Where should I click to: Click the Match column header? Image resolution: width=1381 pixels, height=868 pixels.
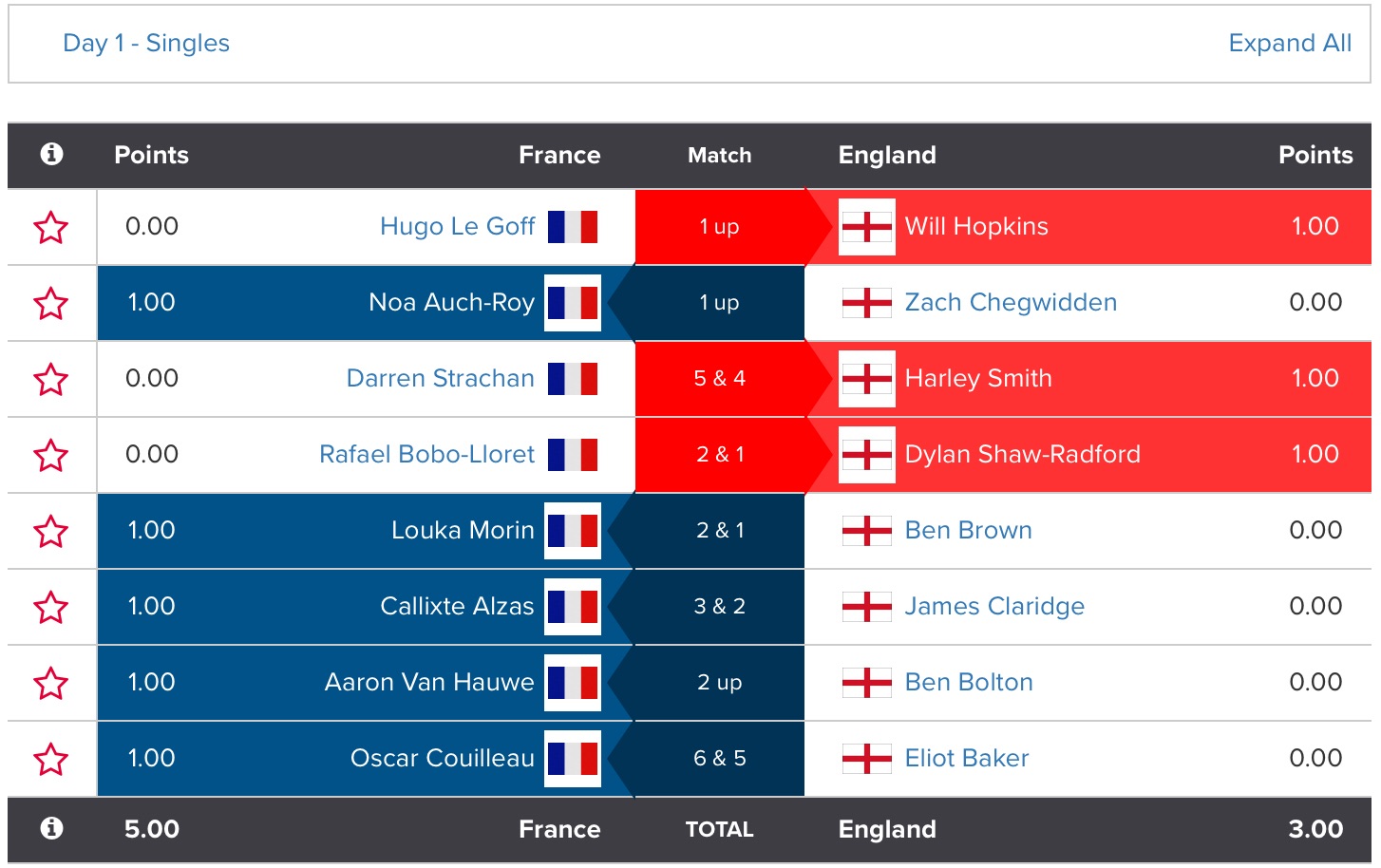tap(719, 155)
